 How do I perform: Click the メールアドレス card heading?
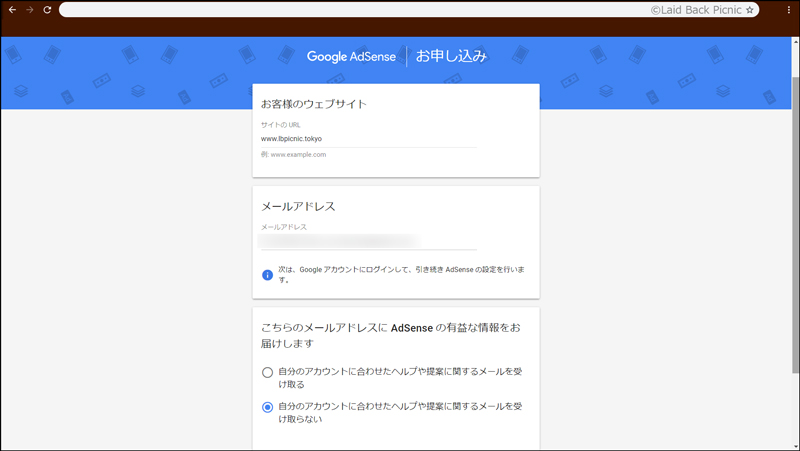click(298, 206)
